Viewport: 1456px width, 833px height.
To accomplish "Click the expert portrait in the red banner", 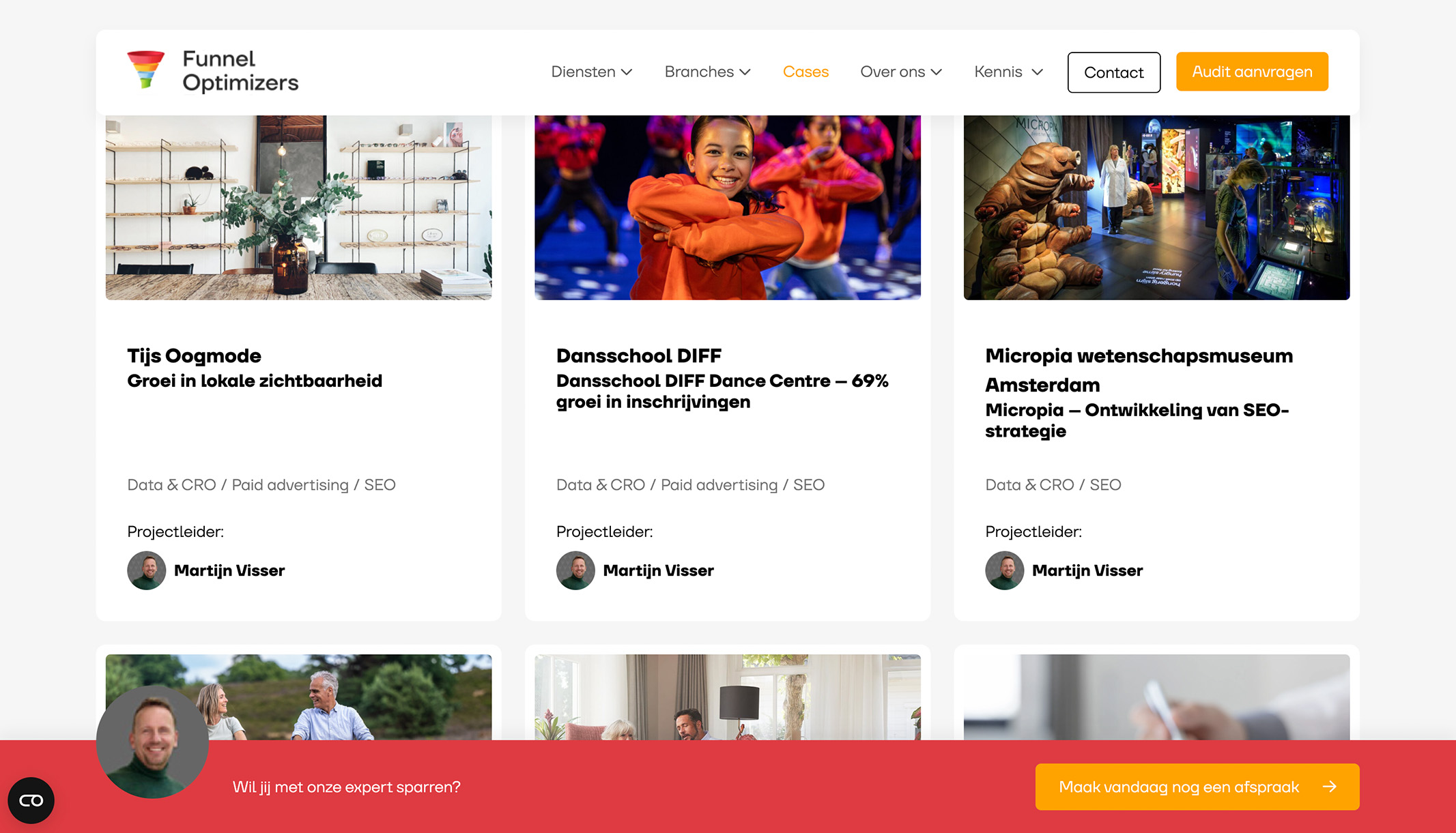I will coord(152,742).
